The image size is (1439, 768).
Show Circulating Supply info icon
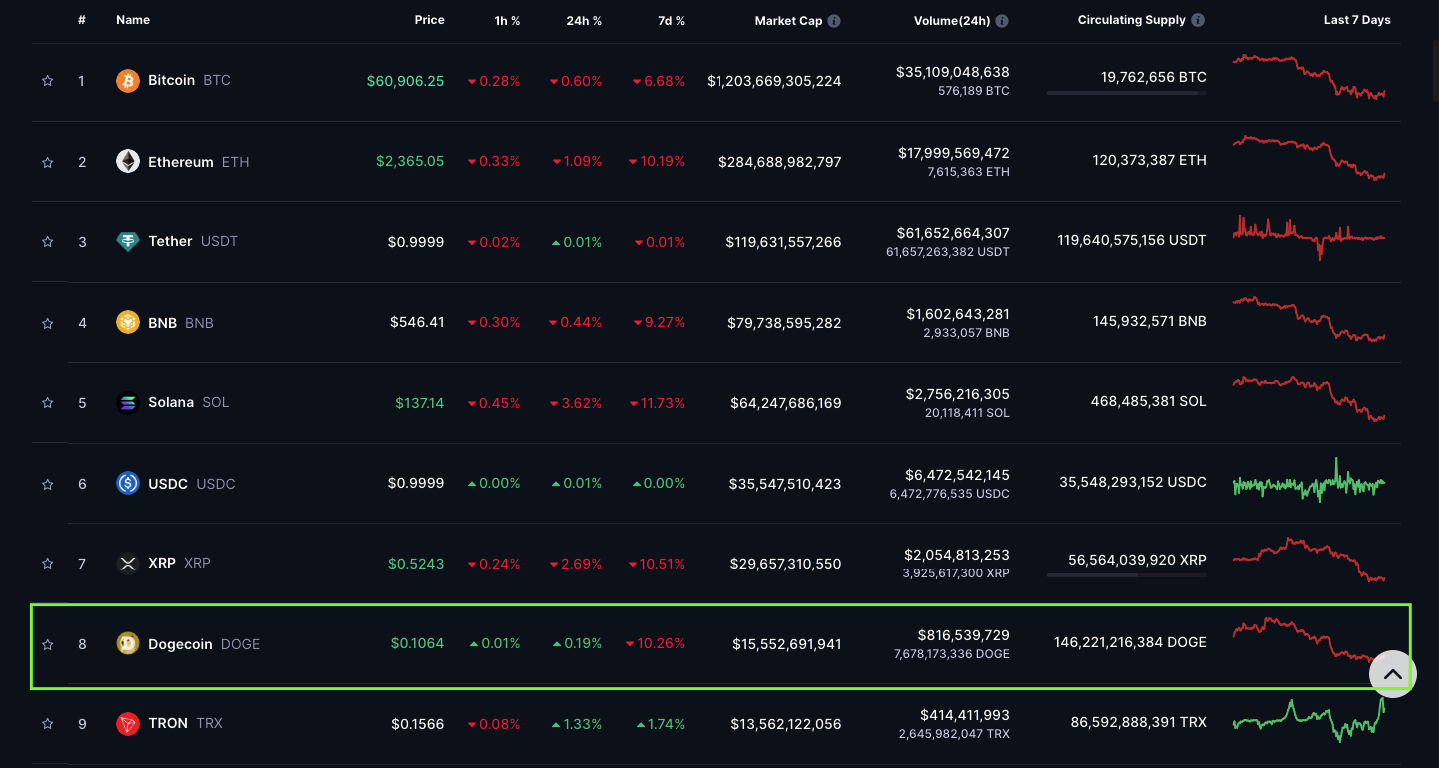[x=1198, y=20]
